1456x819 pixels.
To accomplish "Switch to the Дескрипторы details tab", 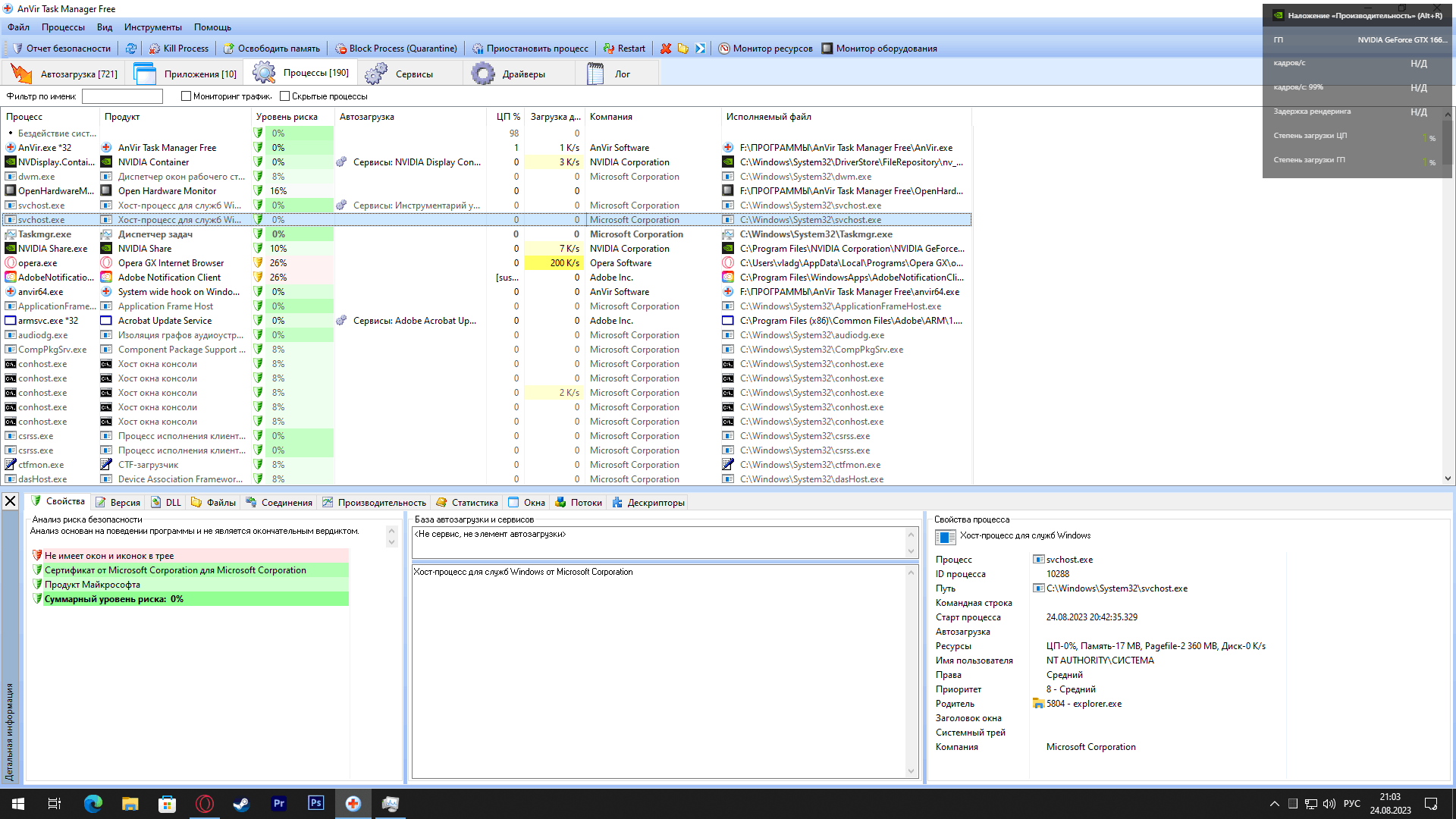I will pyautogui.click(x=648, y=503).
